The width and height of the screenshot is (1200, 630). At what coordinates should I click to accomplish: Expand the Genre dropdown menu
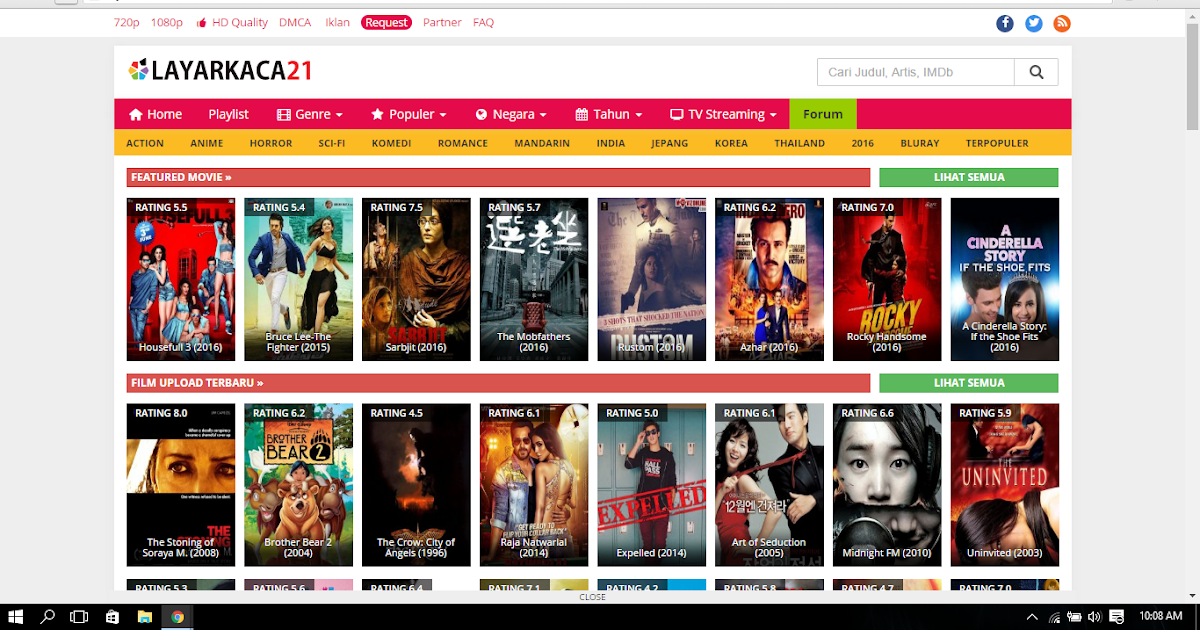(310, 114)
